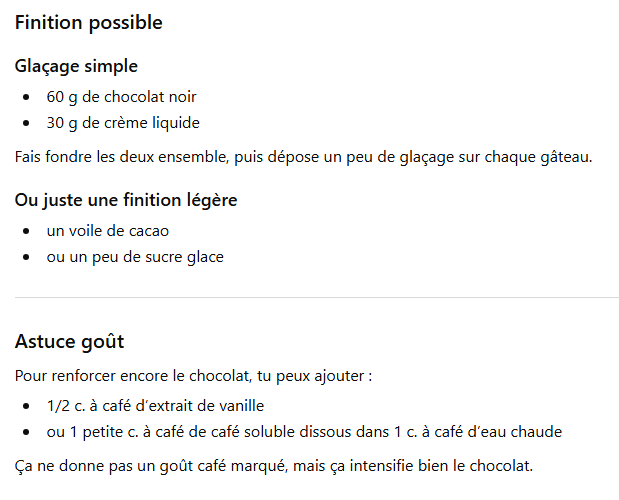Click the bullet point before "ou un peu de sucre"

(x=26, y=258)
